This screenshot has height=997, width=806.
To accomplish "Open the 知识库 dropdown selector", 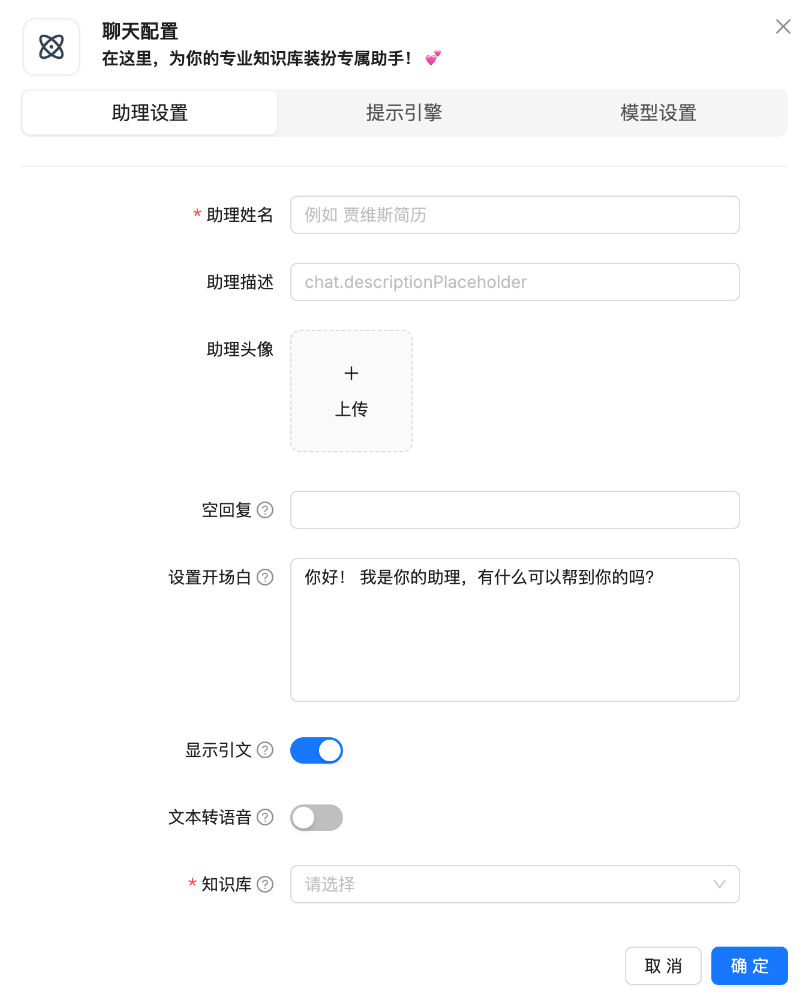I will tap(500, 884).
